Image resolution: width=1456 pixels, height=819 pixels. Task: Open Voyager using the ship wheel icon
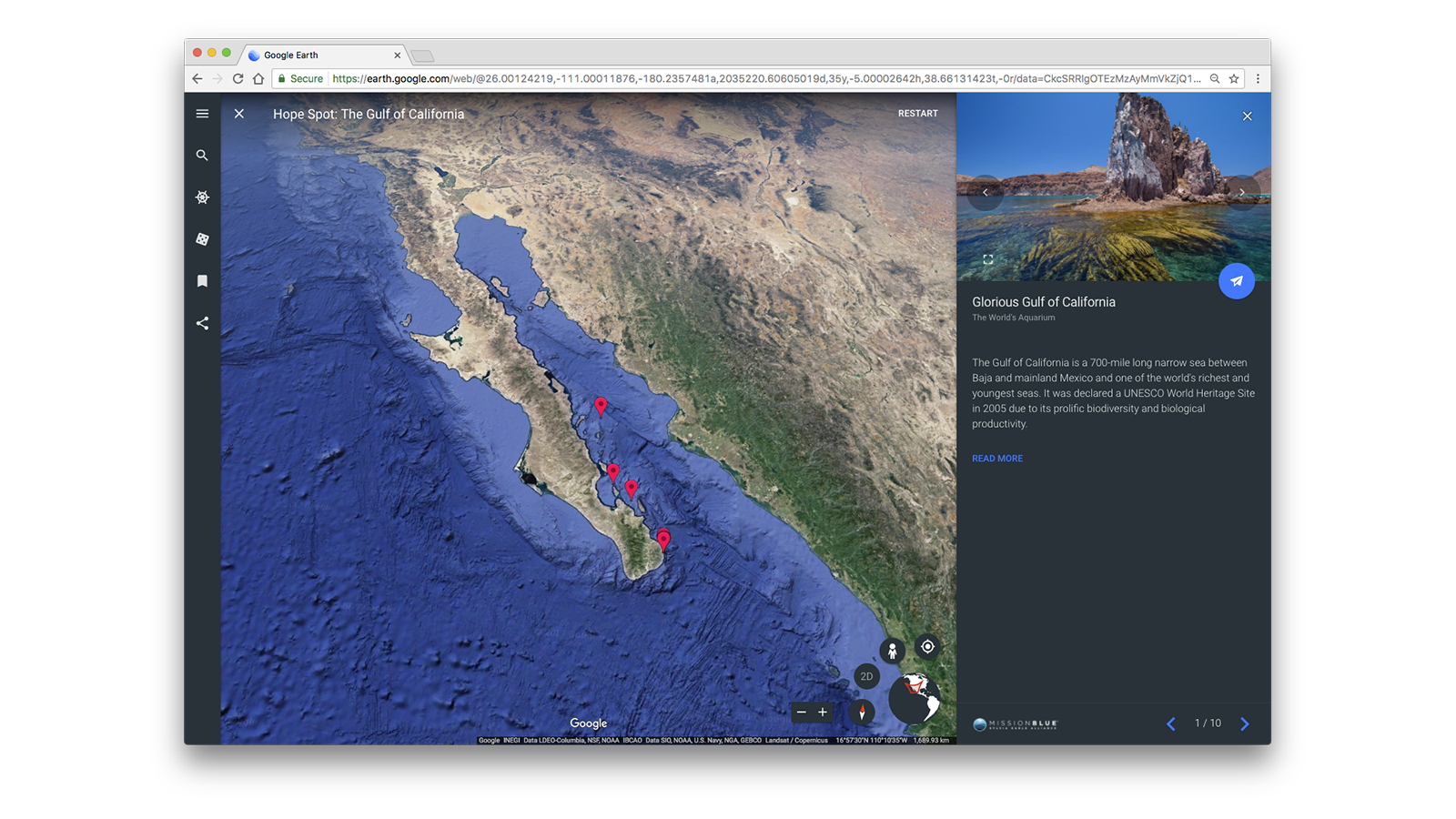[202, 197]
